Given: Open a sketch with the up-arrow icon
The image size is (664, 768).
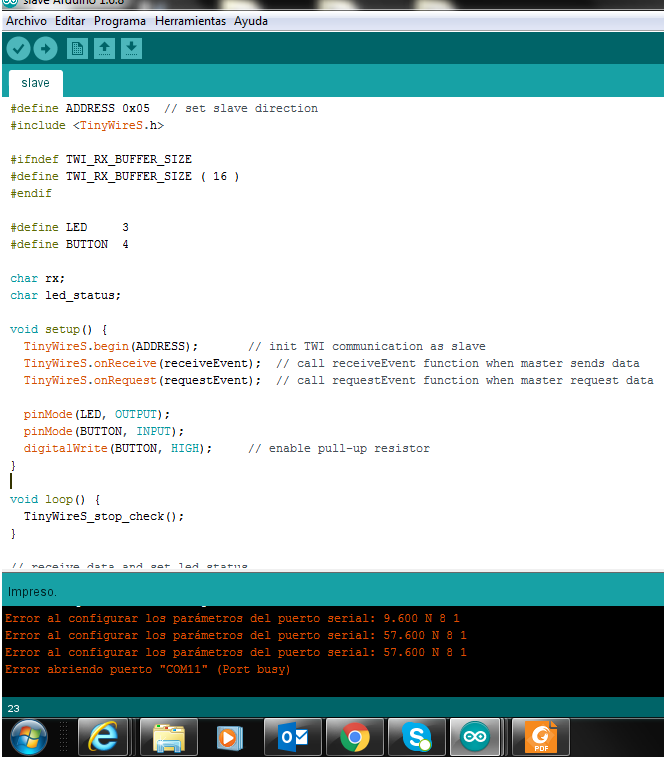Looking at the screenshot, I should click(x=104, y=48).
